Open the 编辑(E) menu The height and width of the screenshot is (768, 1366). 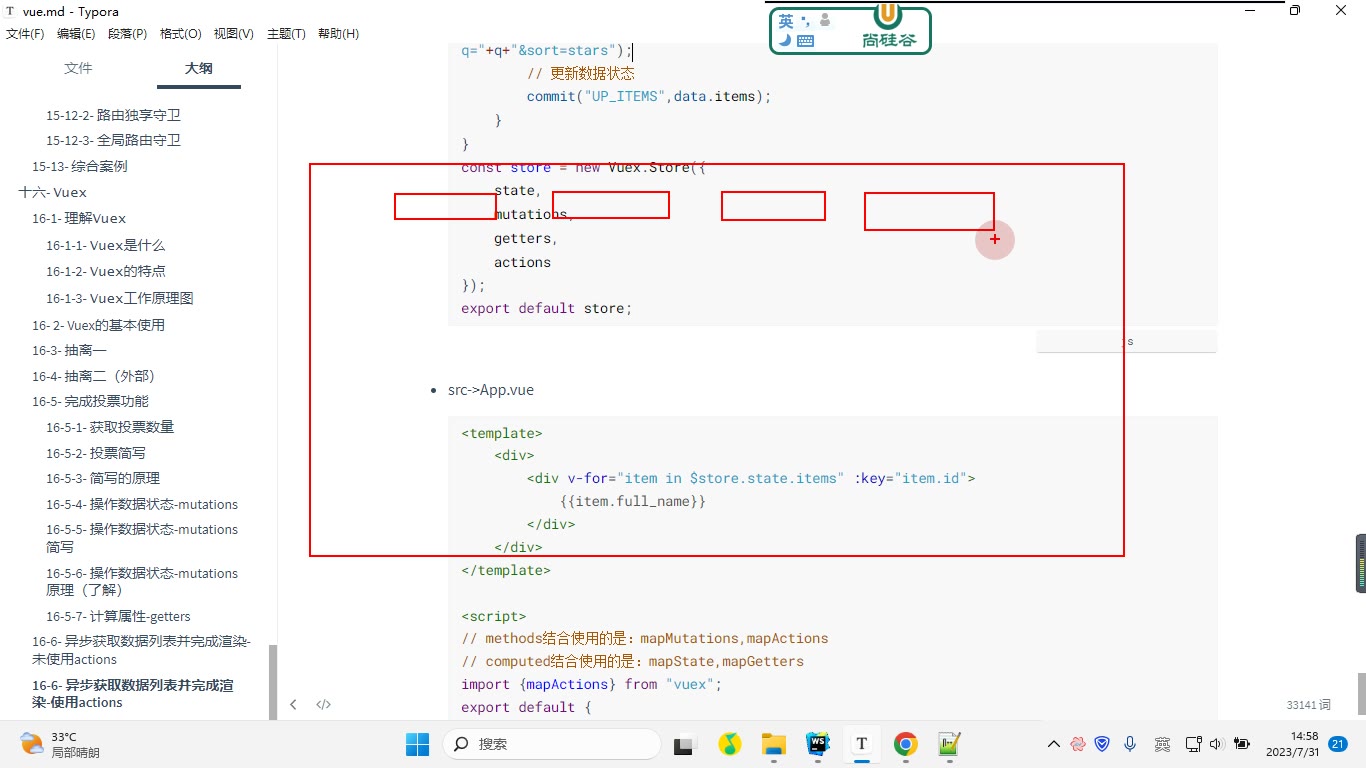[76, 34]
